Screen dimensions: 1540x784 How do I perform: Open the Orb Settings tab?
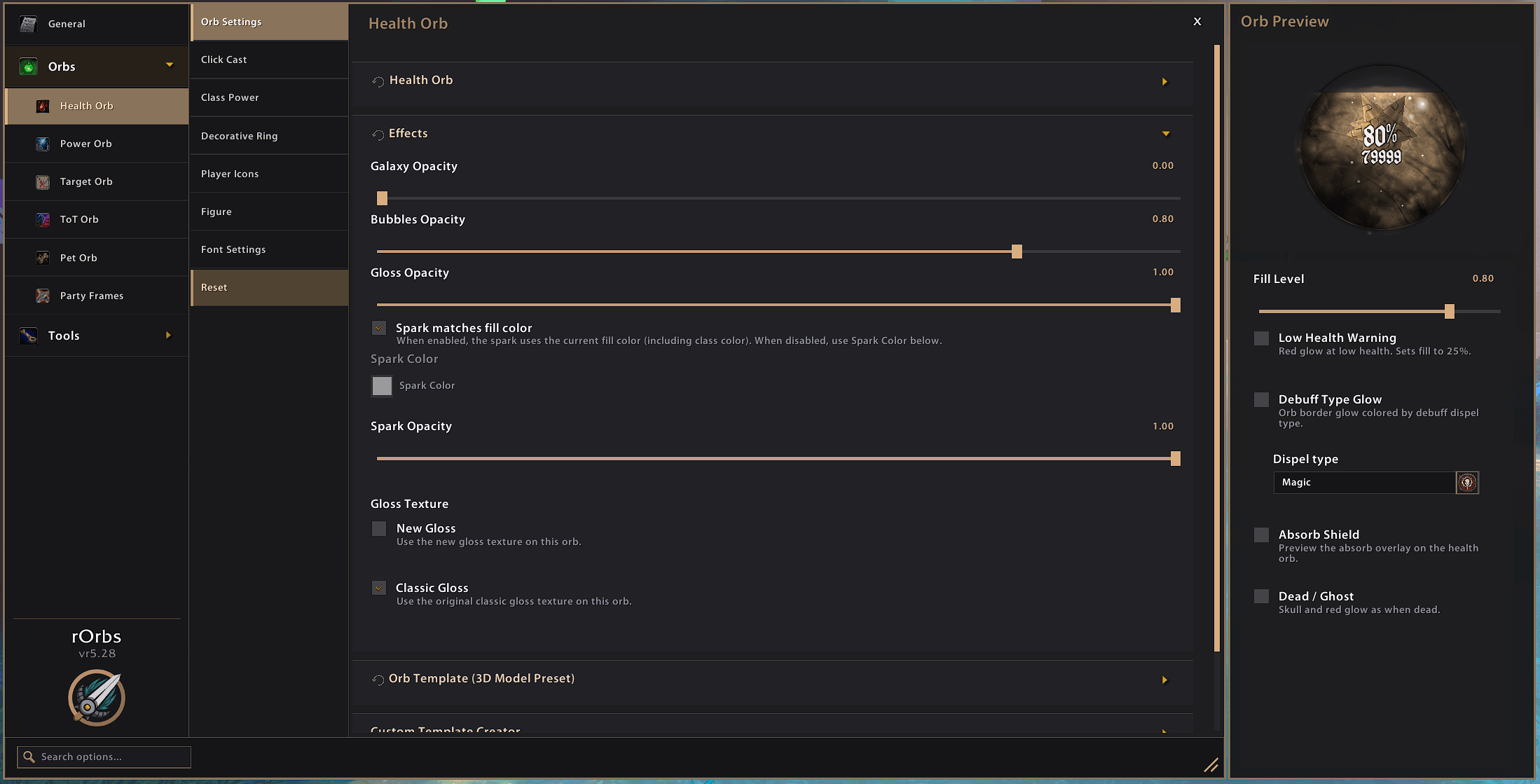tap(269, 22)
